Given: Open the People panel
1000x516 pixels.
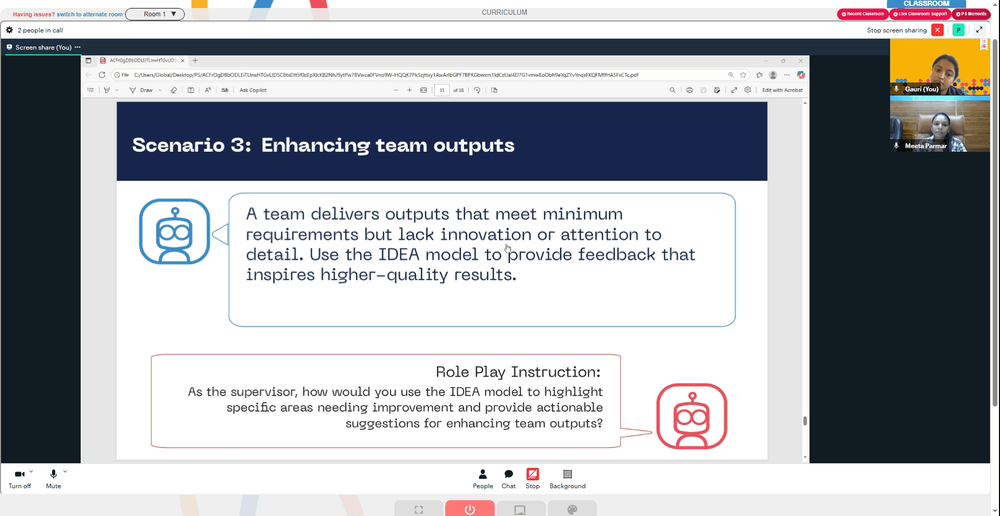Looking at the screenshot, I should pyautogui.click(x=483, y=478).
